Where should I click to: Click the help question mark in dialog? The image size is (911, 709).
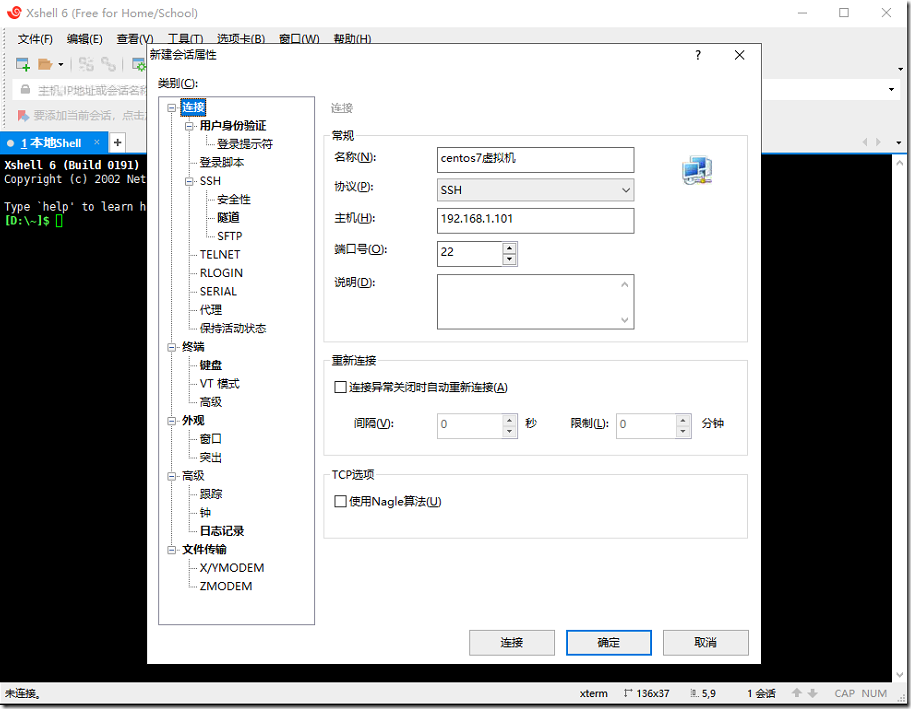pyautogui.click(x=698, y=55)
